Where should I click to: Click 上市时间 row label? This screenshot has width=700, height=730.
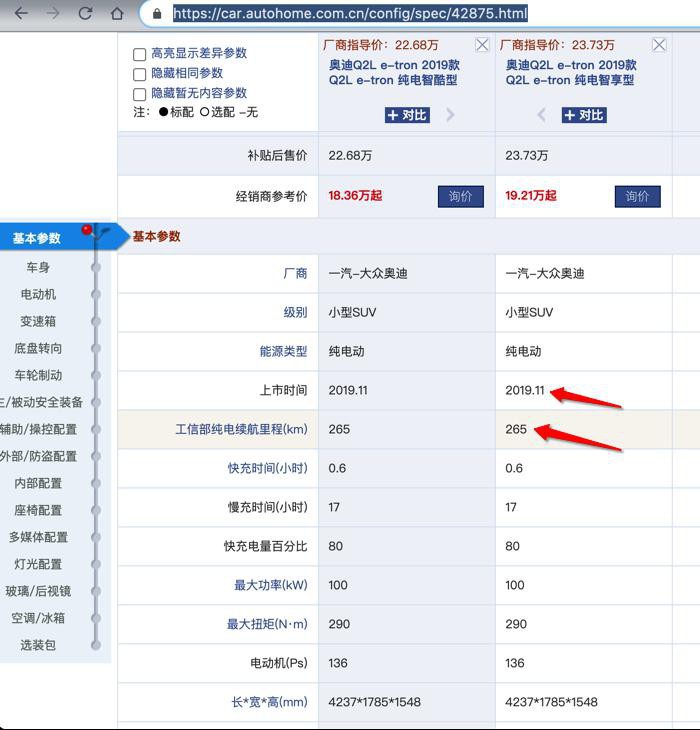coord(283,390)
